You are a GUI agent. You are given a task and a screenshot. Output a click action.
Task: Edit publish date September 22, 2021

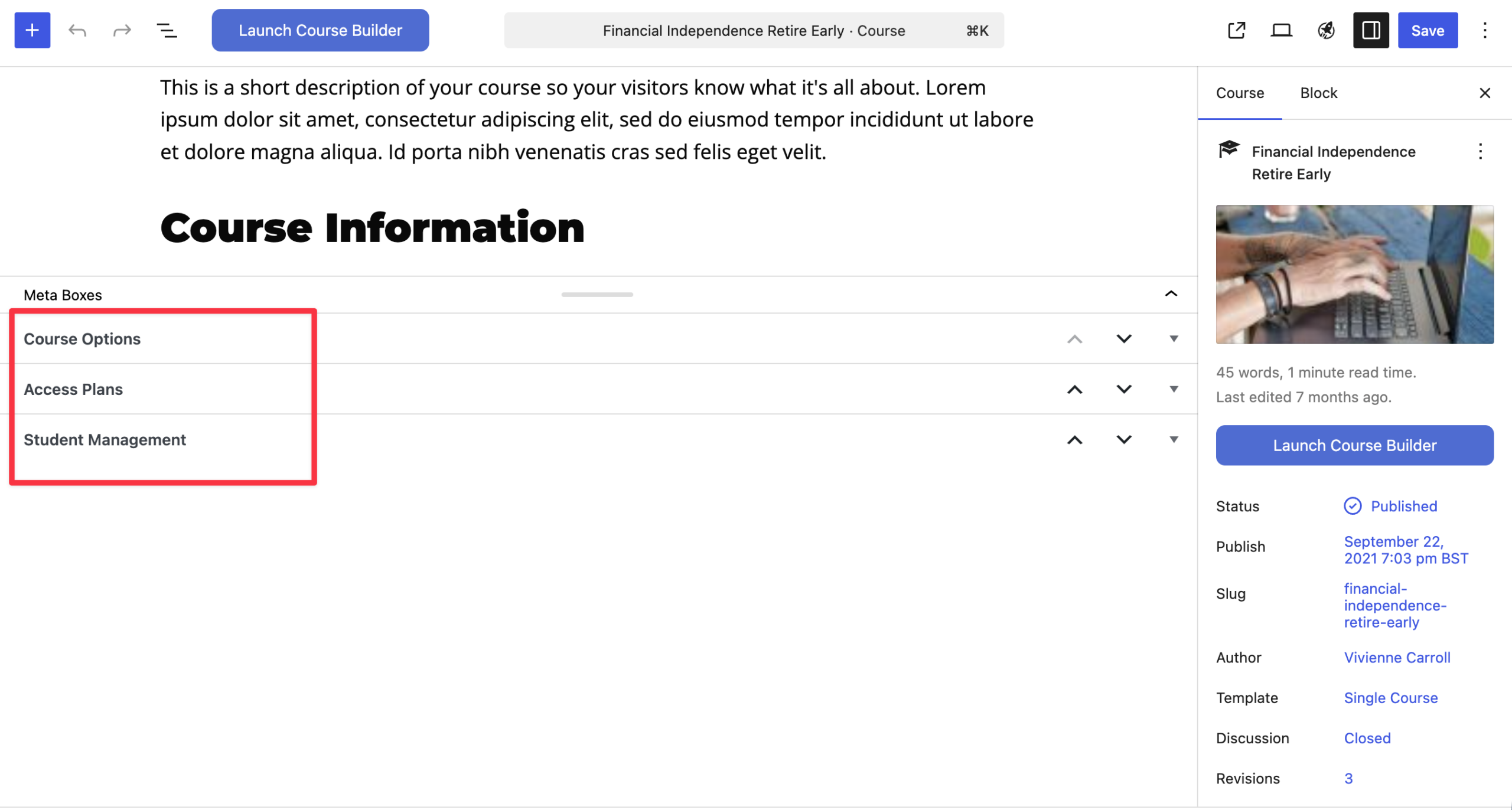point(1406,550)
